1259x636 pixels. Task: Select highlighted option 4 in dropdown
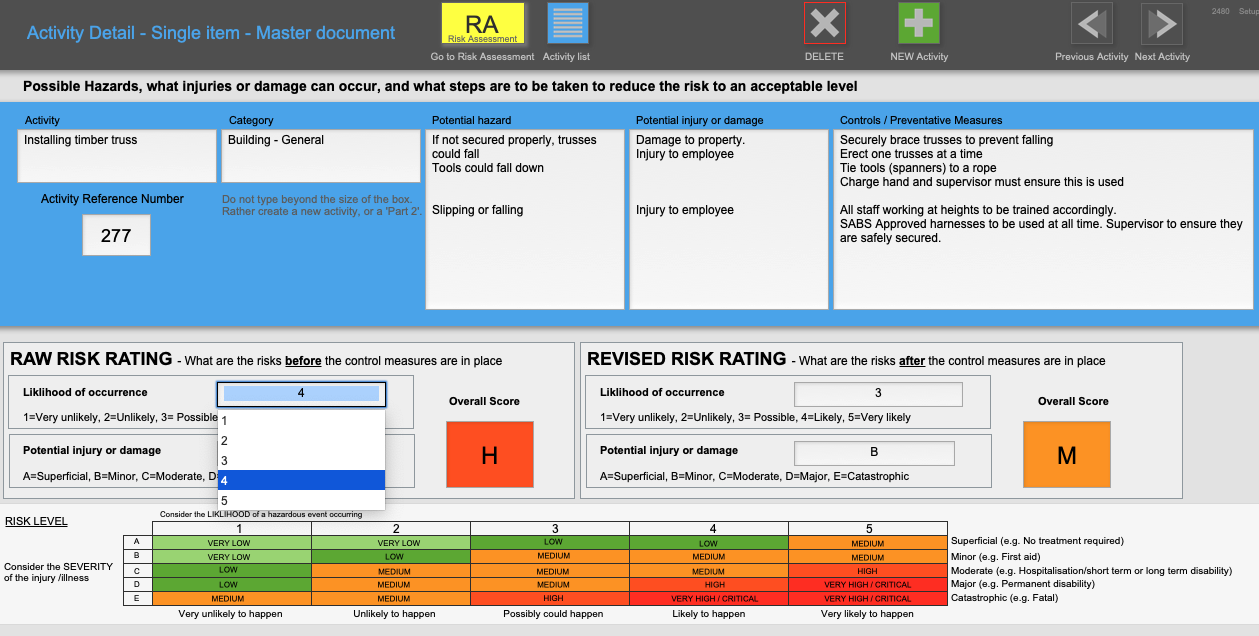301,481
